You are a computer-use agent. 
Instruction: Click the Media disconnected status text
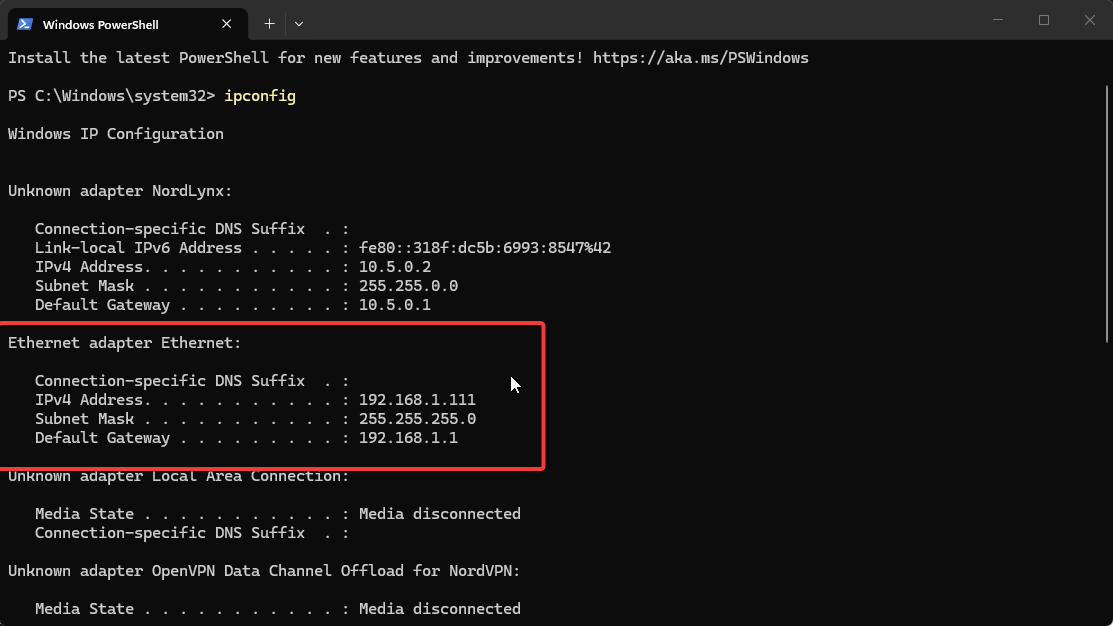(440, 513)
